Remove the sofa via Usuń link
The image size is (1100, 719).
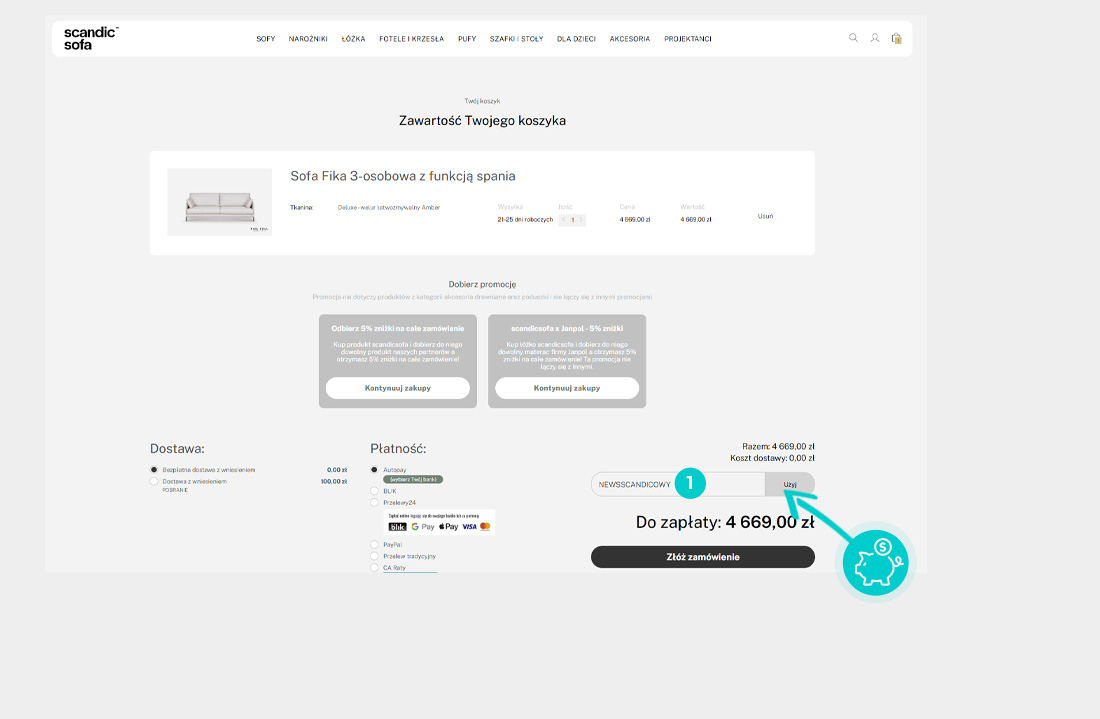(765, 216)
